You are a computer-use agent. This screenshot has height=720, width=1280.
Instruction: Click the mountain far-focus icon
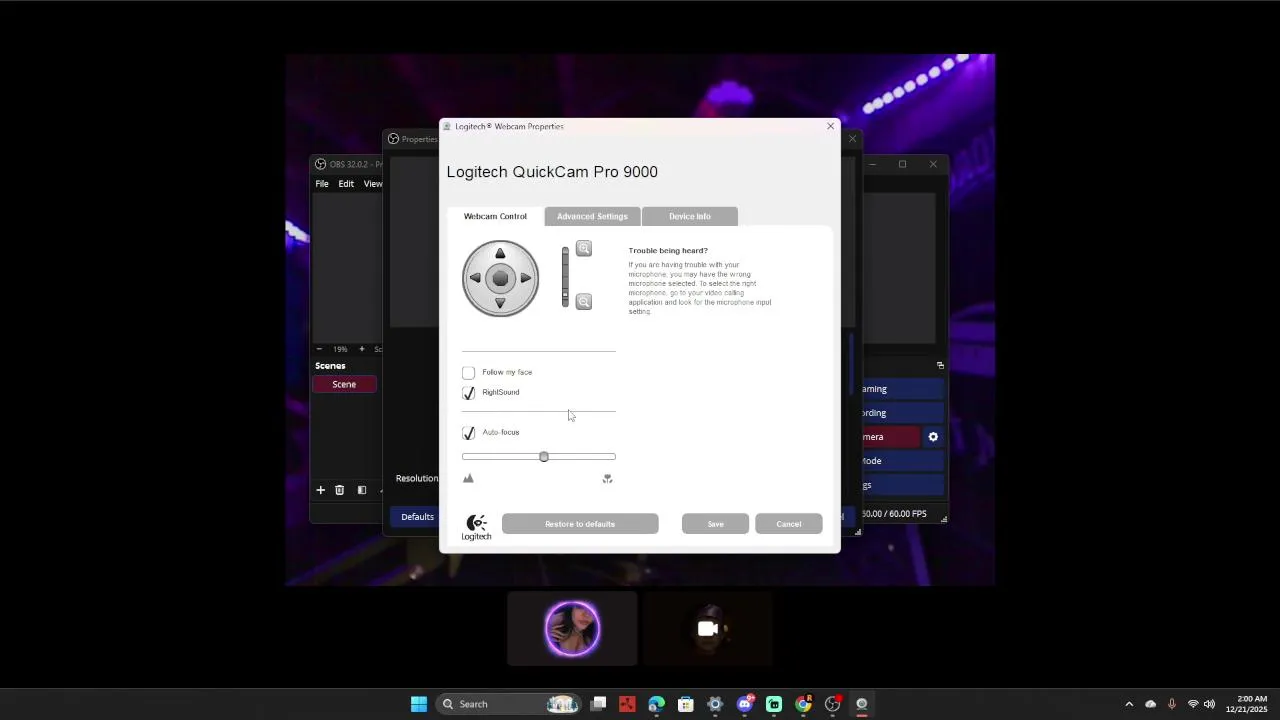click(468, 478)
